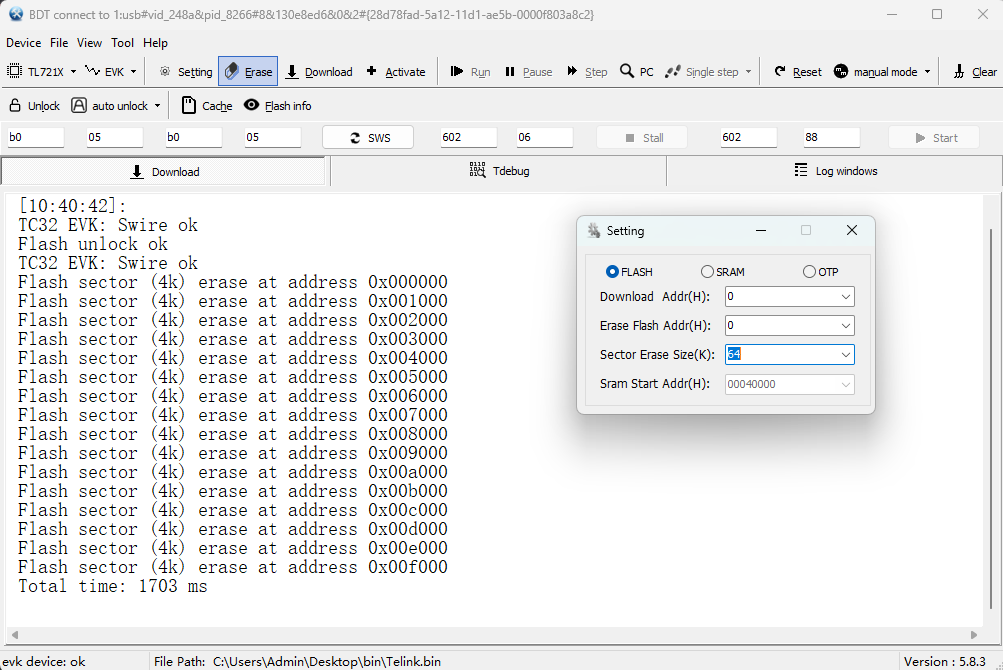Viewport: 1003px width, 670px height.
Task: Open the File menu
Action: 59,43
